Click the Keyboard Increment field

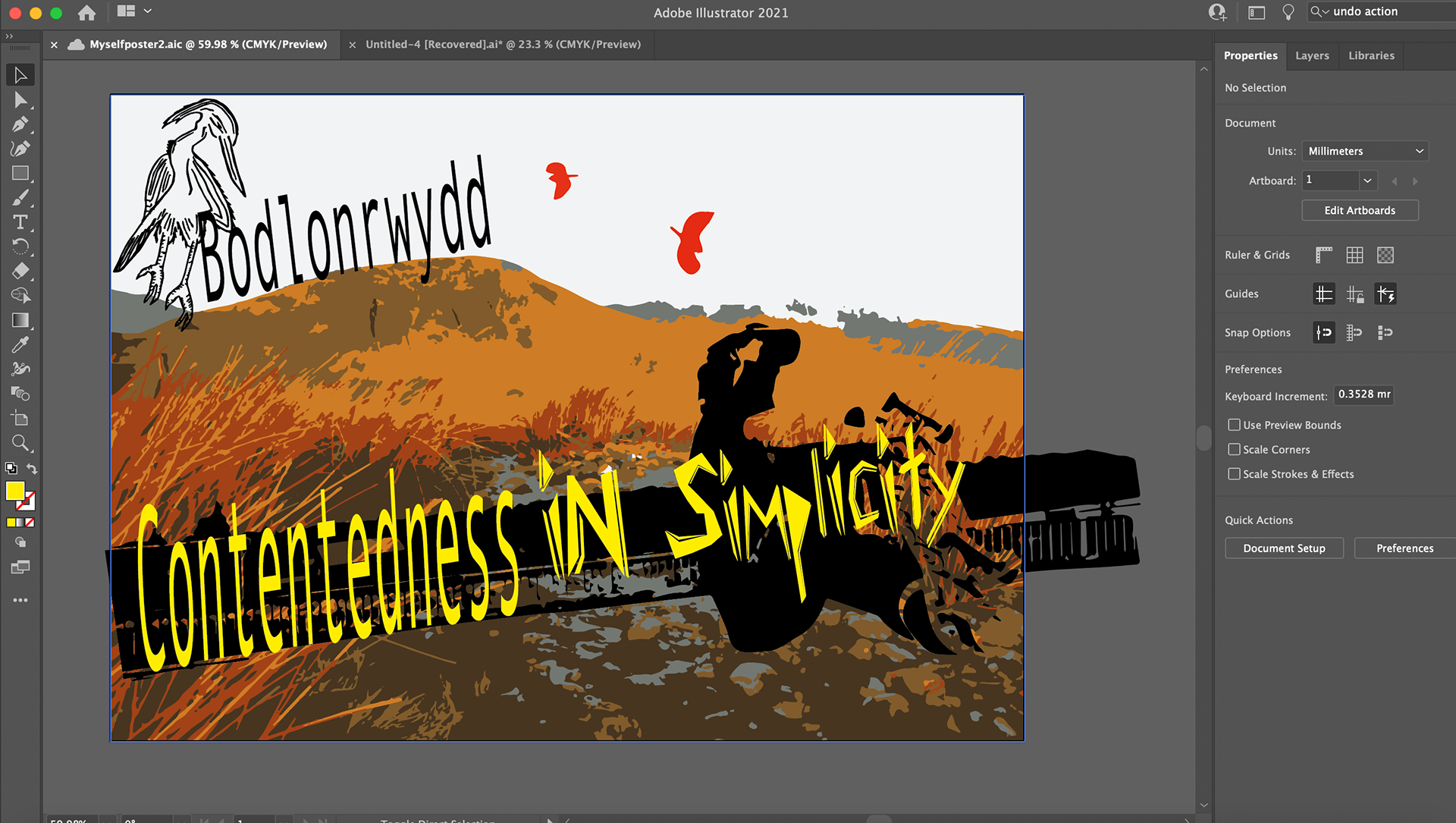pyautogui.click(x=1363, y=394)
